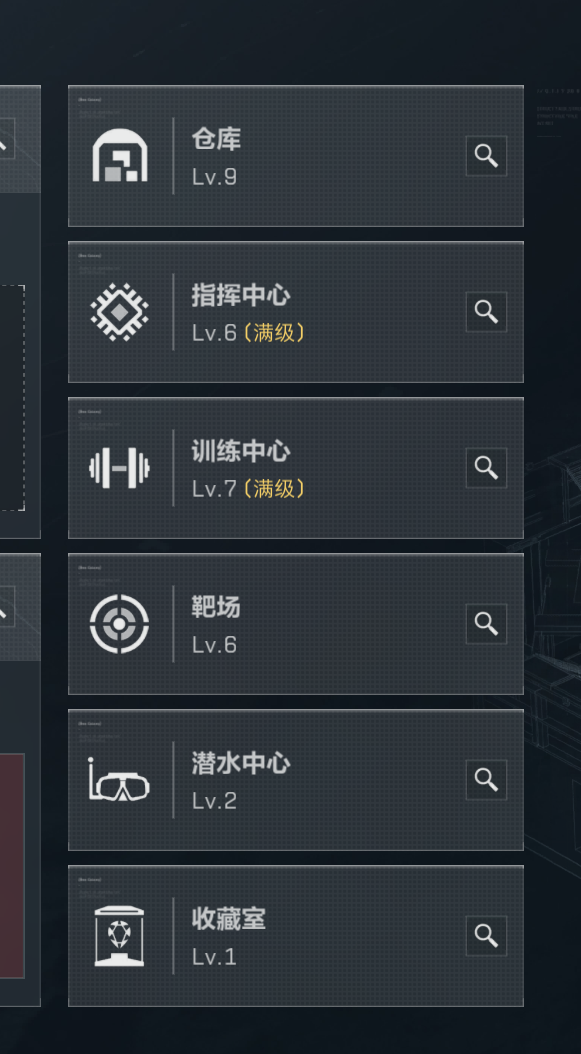581x1054 pixels.
Task: Select the dumbbell icon for 训练中心
Action: click(x=120, y=468)
